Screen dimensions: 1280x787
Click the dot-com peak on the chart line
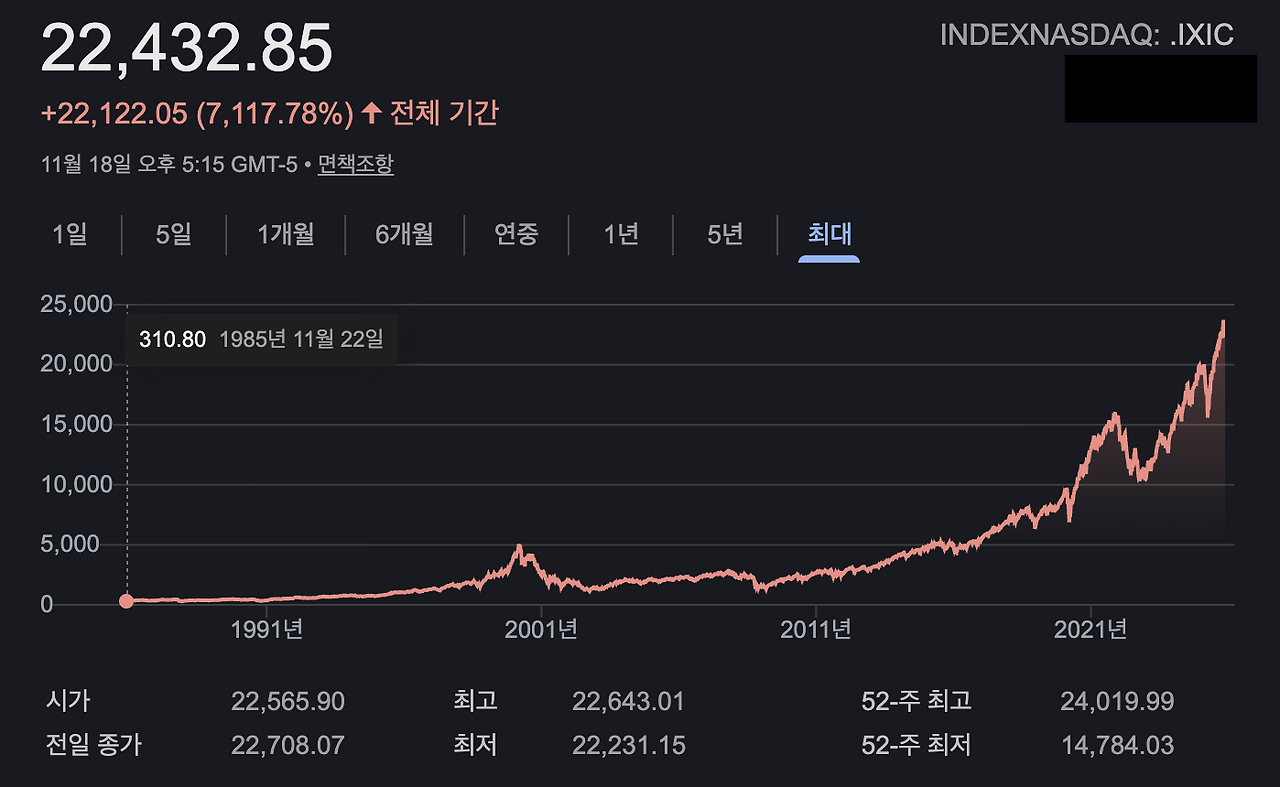point(519,545)
